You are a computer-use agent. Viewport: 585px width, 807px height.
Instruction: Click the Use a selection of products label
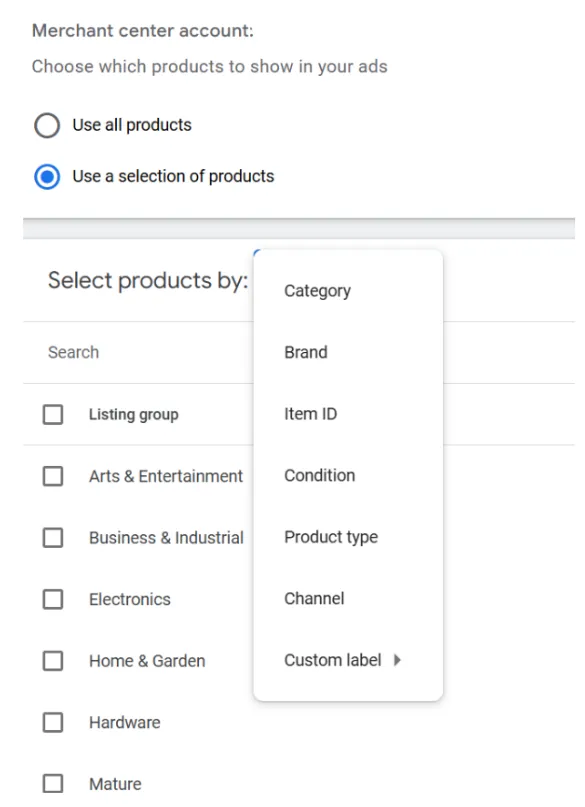pyautogui.click(x=173, y=177)
